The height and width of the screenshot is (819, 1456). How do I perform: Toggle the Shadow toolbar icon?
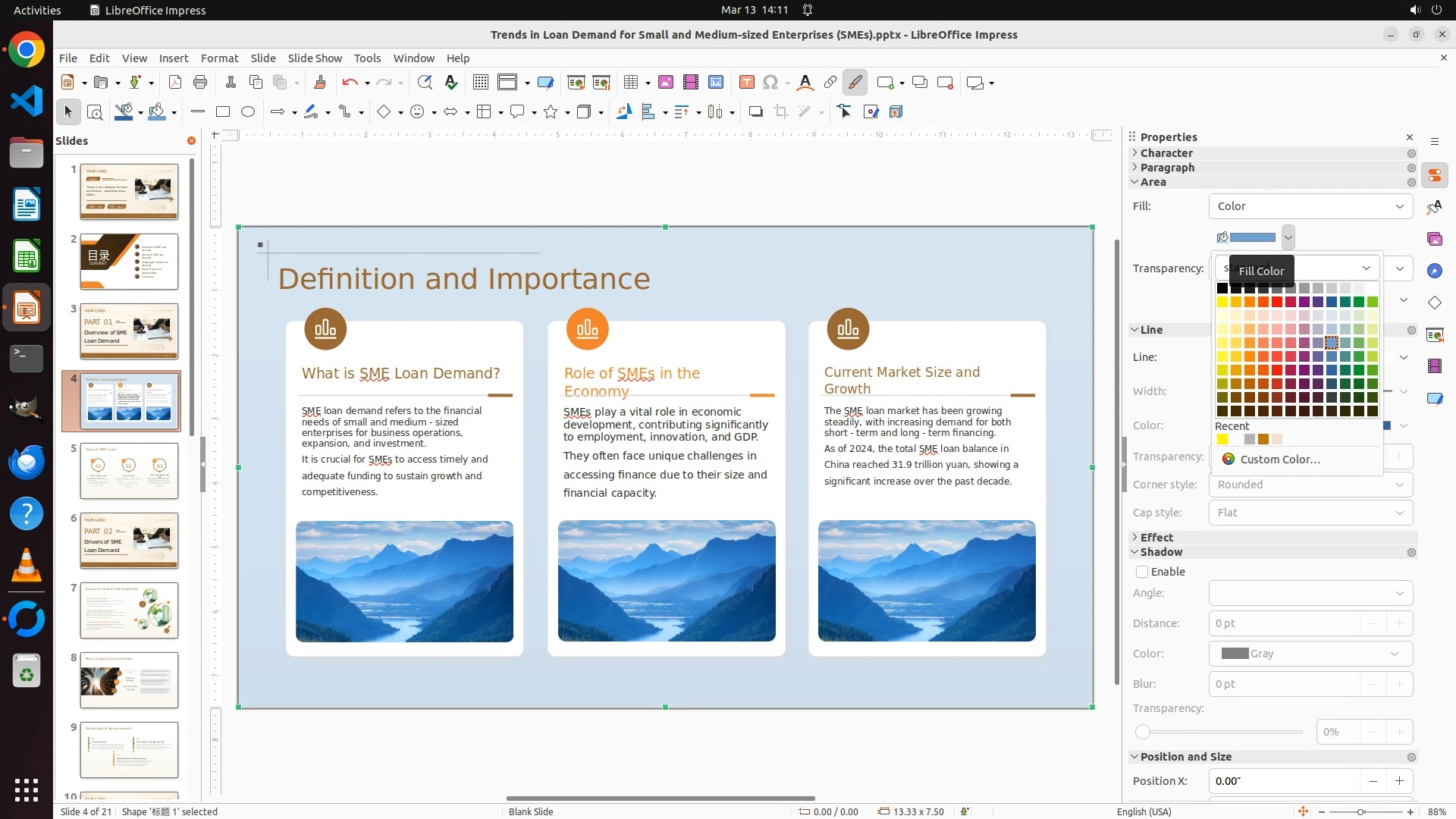[x=755, y=112]
